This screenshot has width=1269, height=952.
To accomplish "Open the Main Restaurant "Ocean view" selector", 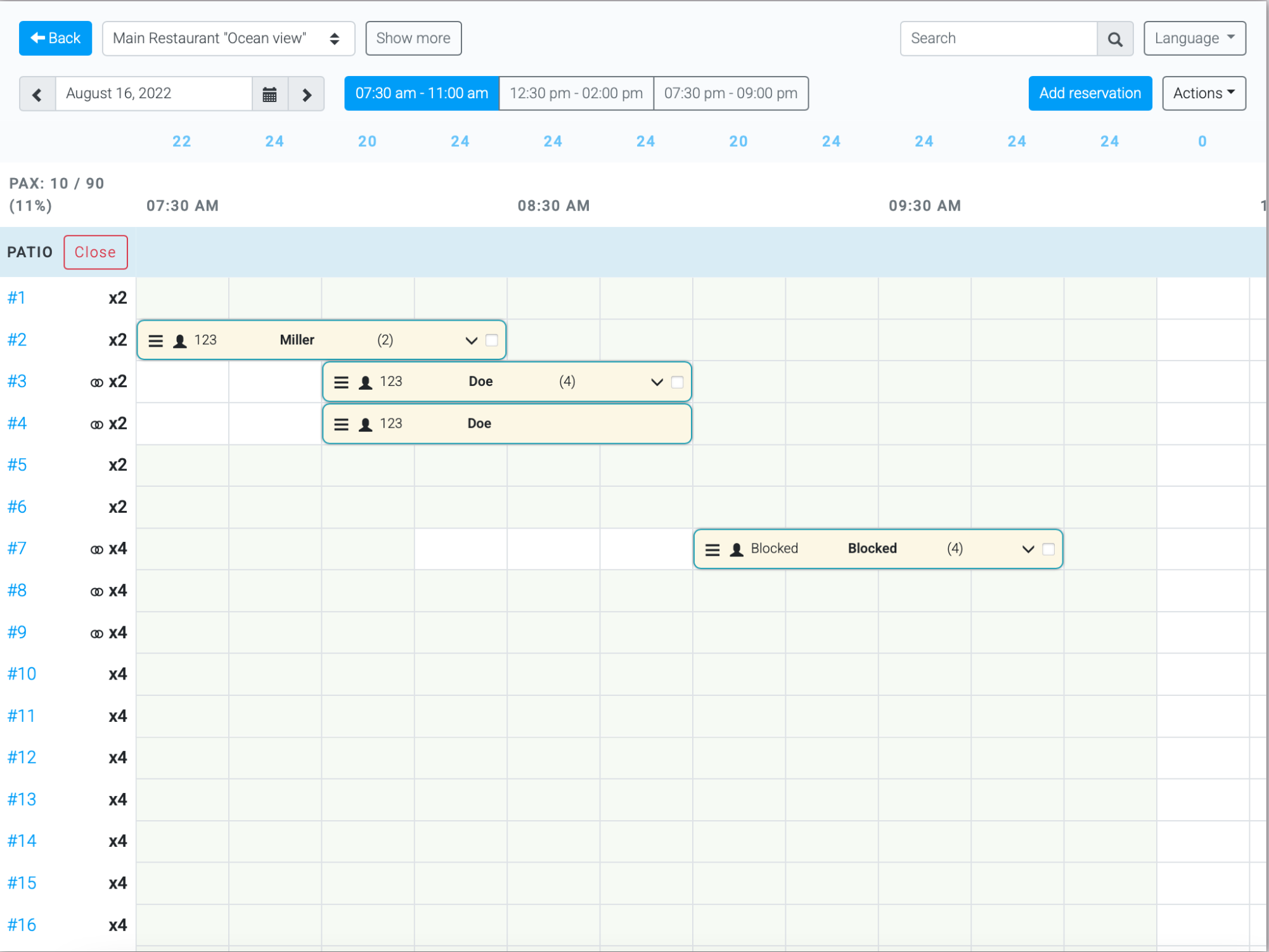I will [228, 39].
